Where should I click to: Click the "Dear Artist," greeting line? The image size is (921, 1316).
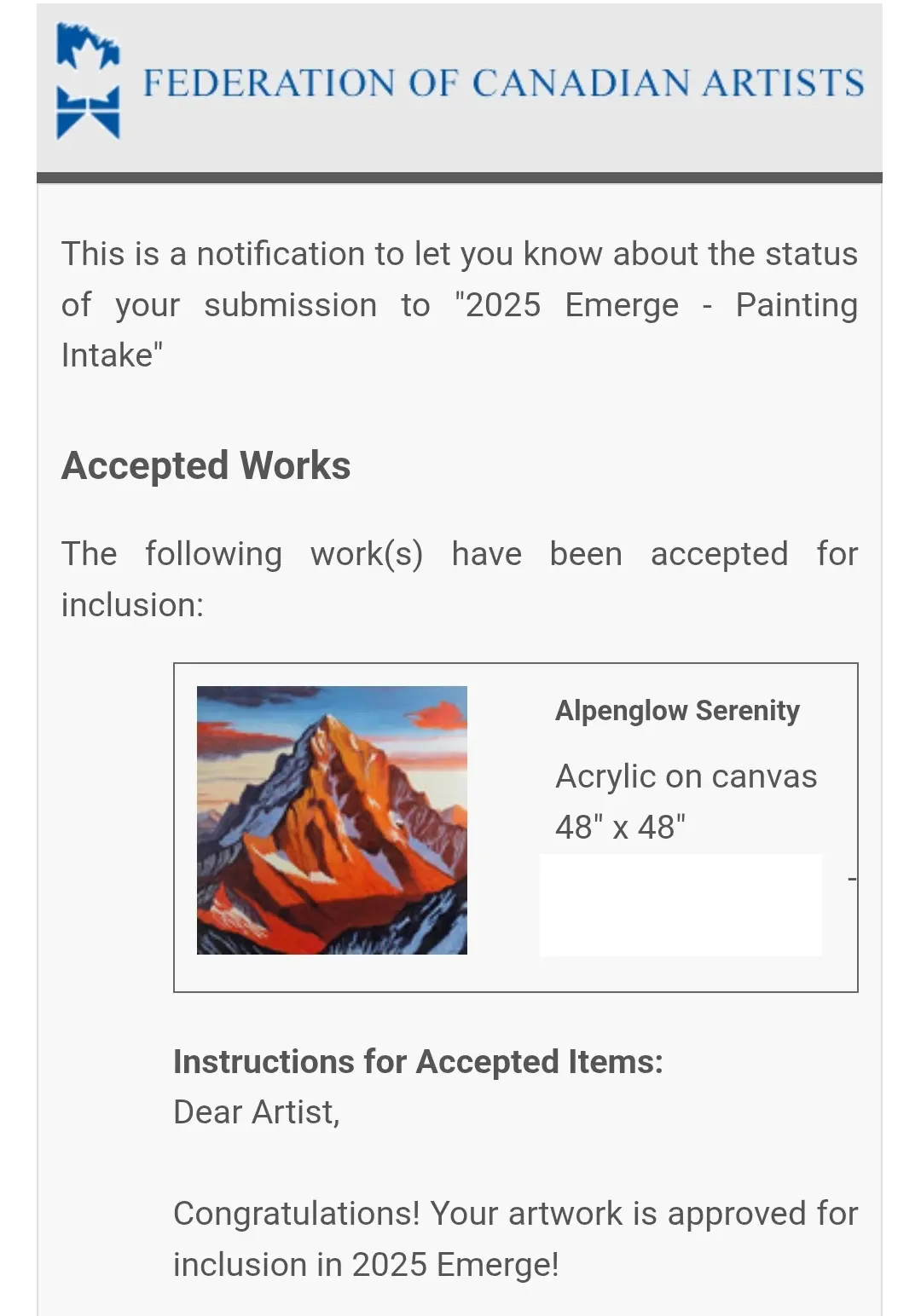coord(257,1112)
